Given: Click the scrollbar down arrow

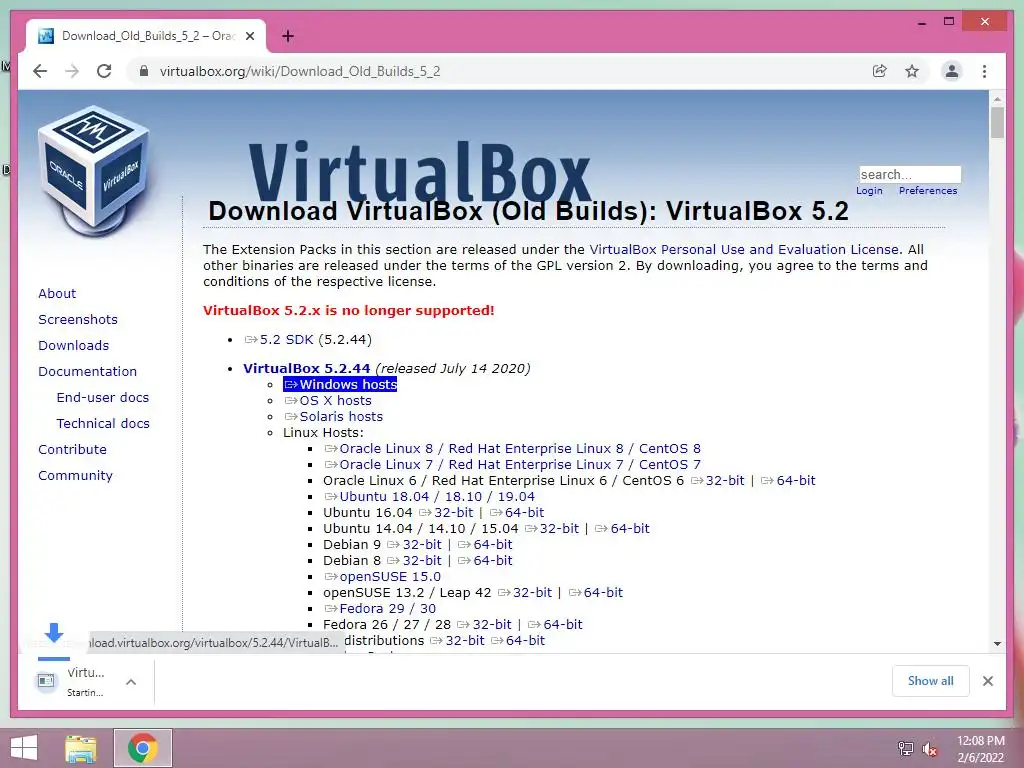Looking at the screenshot, I should pos(997,644).
